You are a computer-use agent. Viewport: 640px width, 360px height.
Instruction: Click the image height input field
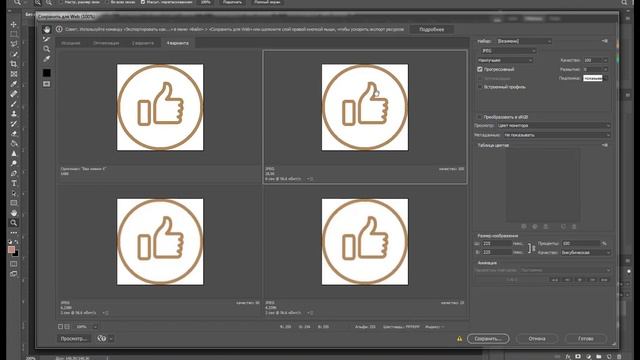tap(497, 253)
